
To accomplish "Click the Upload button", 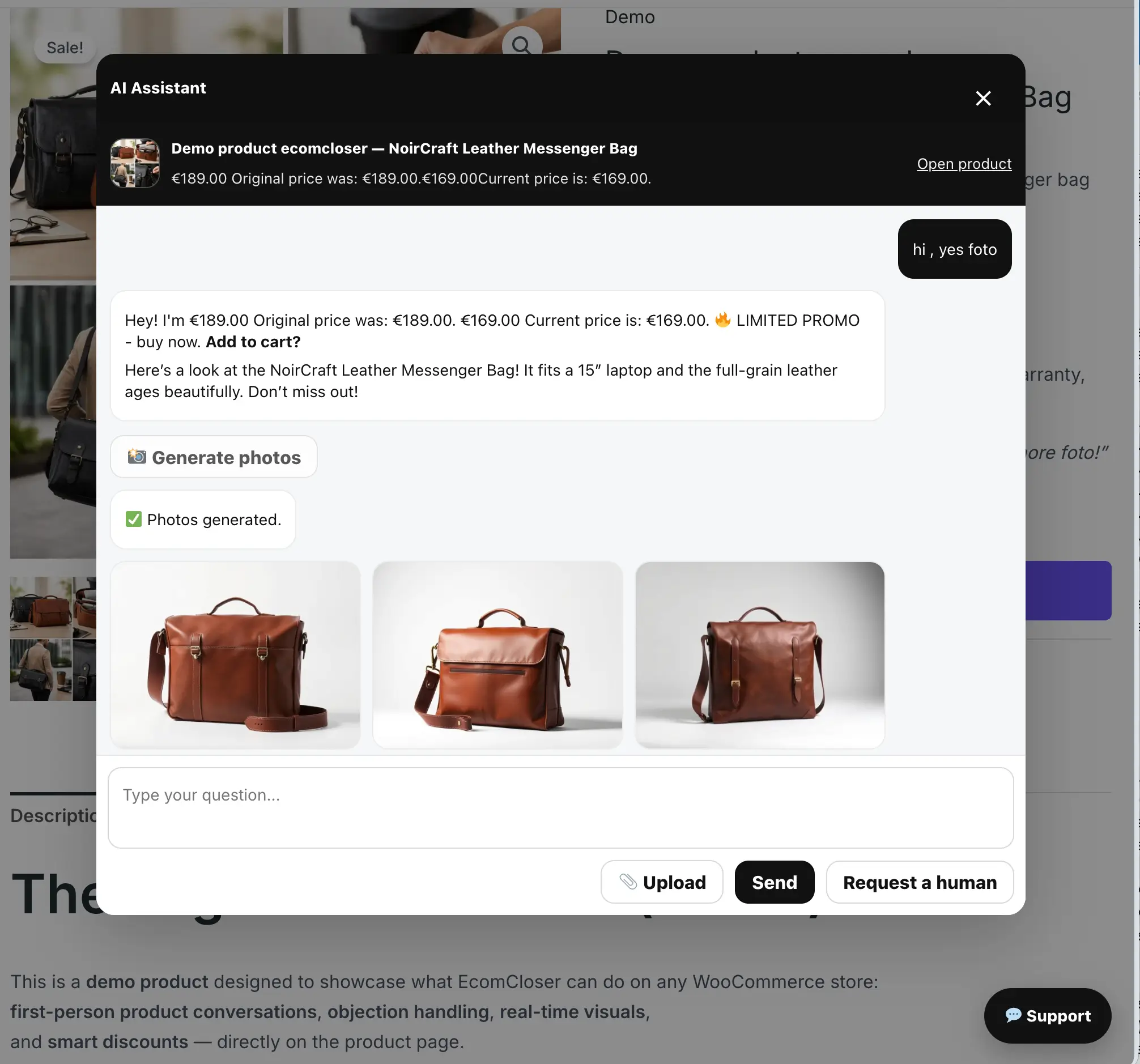I will pos(661,882).
